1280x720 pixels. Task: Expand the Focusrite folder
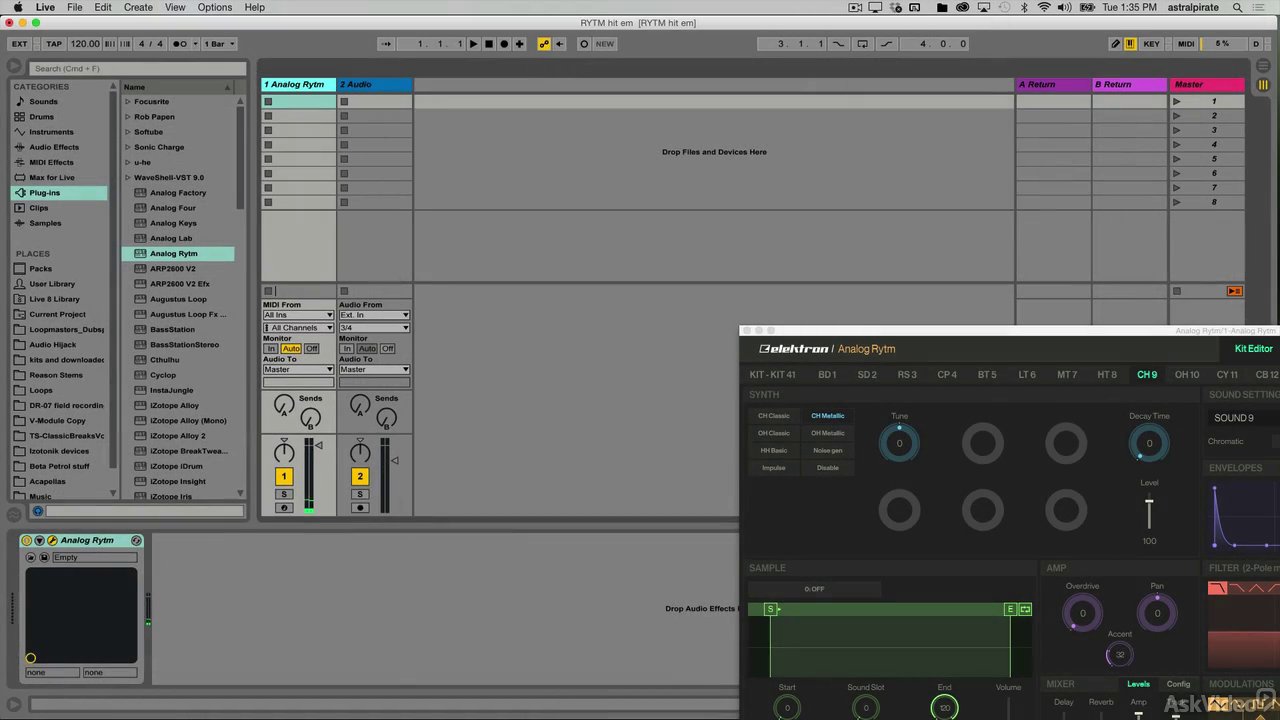pos(127,102)
